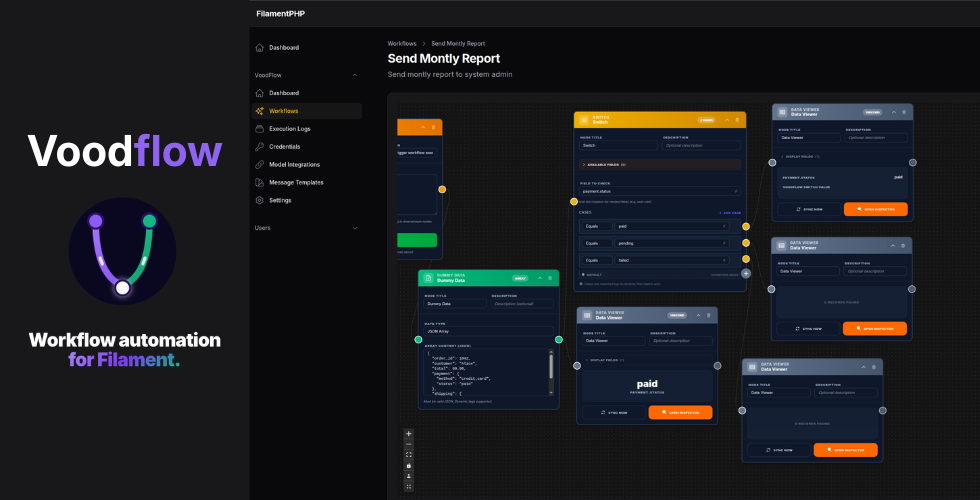Viewport: 980px width, 500px height.
Task: Click the Message Templates icon
Action: pyautogui.click(x=260, y=183)
